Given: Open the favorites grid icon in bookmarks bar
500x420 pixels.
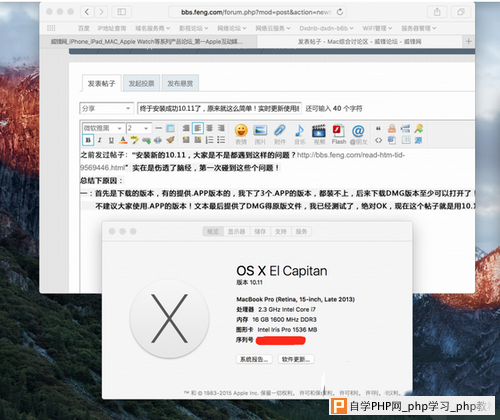Looking at the screenshot, I should (51, 28).
